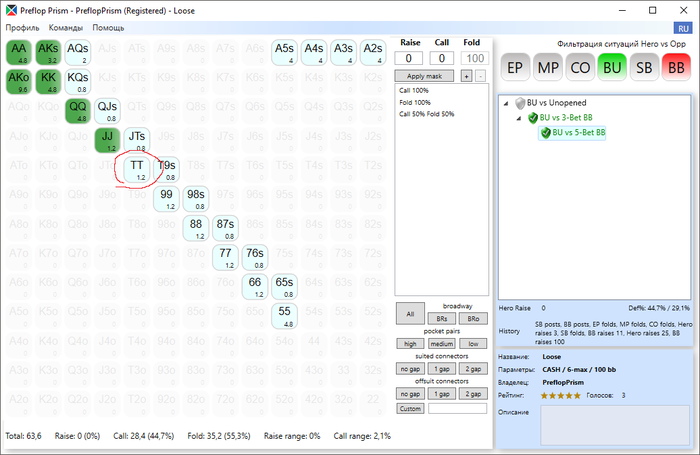This screenshot has height=455, width=700.
Task: Add a mask with the plus button
Action: point(467,76)
